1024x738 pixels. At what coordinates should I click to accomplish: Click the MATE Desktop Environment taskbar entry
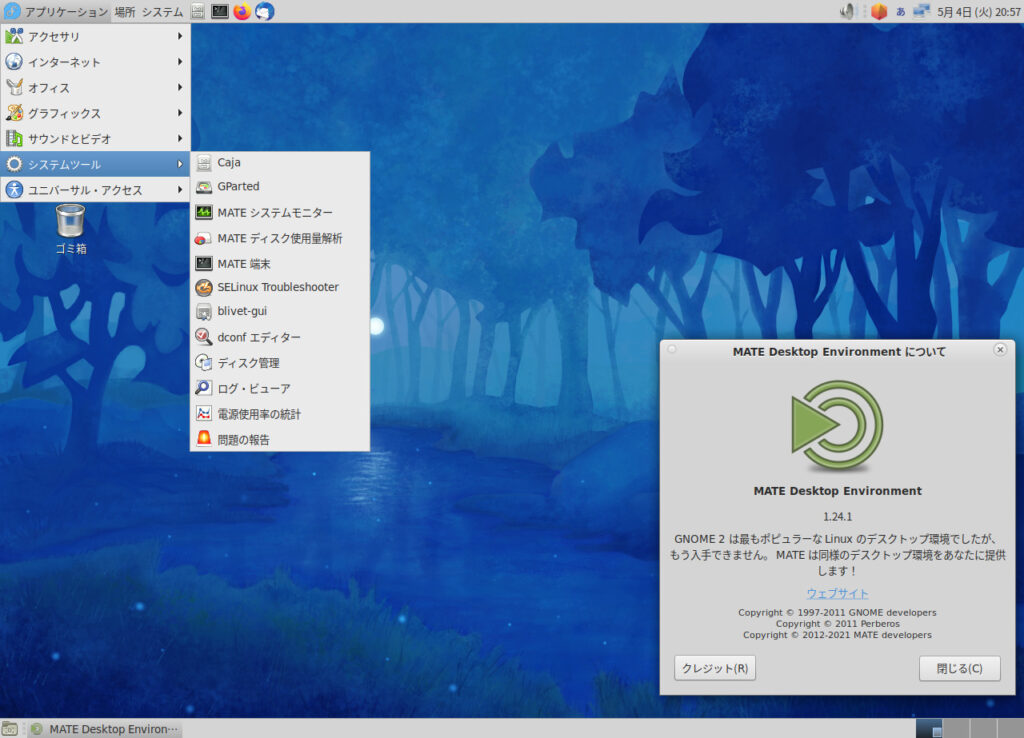[x=108, y=728]
